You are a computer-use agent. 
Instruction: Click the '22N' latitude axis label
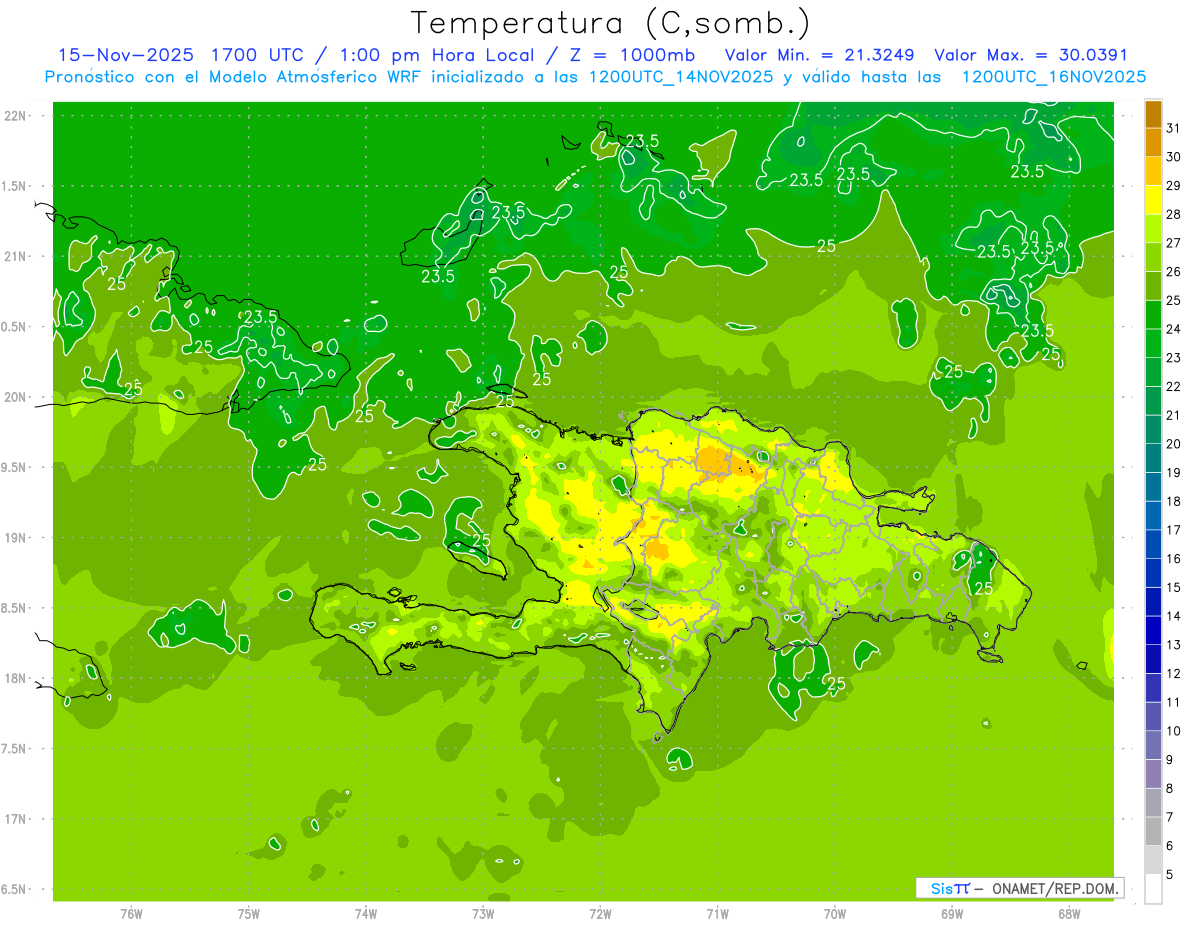pos(16,116)
